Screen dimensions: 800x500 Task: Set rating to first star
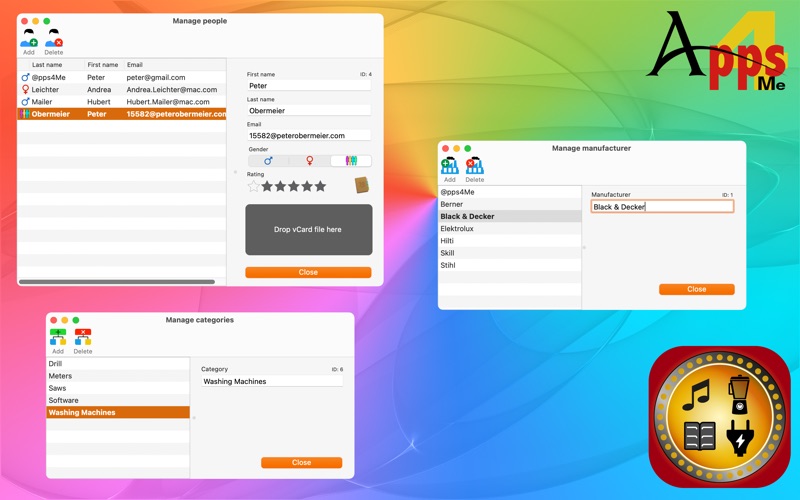pyautogui.click(x=254, y=186)
